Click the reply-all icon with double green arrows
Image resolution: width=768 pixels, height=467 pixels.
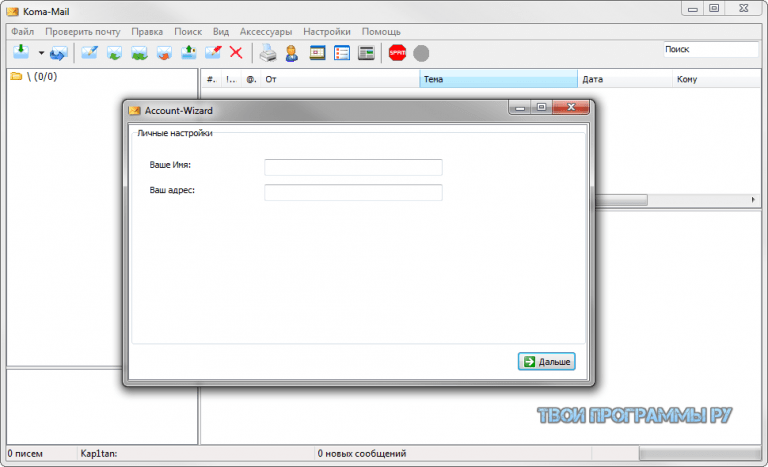click(x=139, y=53)
